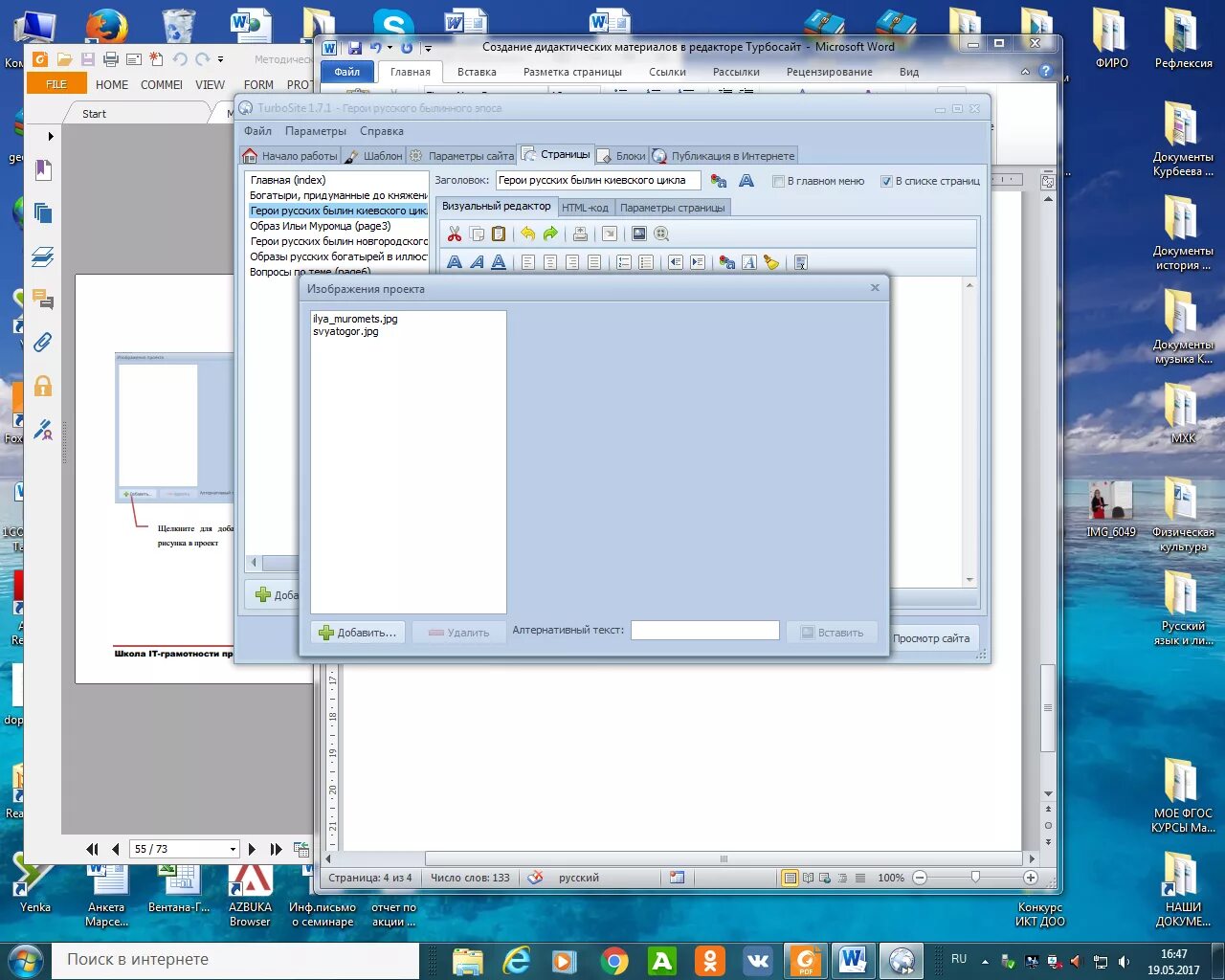Image resolution: width=1225 pixels, height=980 pixels.
Task: Open the Layers panel in Foxit sidebar
Action: 43,256
